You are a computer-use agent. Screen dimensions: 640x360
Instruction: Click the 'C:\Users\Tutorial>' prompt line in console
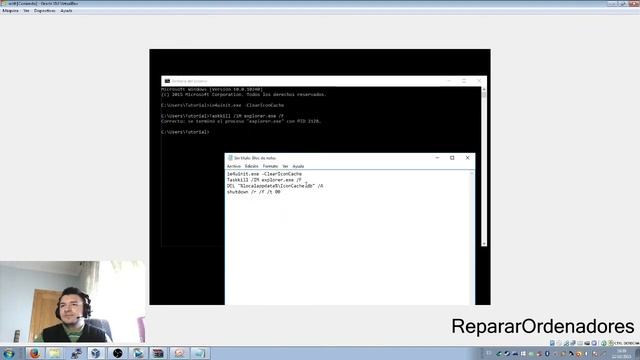[185, 132]
